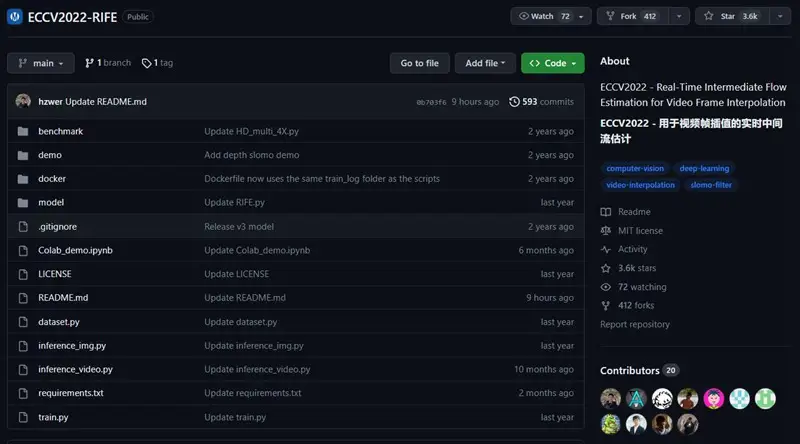Open the MIT license link
Viewport: 800px width, 444px height.
tap(640, 231)
